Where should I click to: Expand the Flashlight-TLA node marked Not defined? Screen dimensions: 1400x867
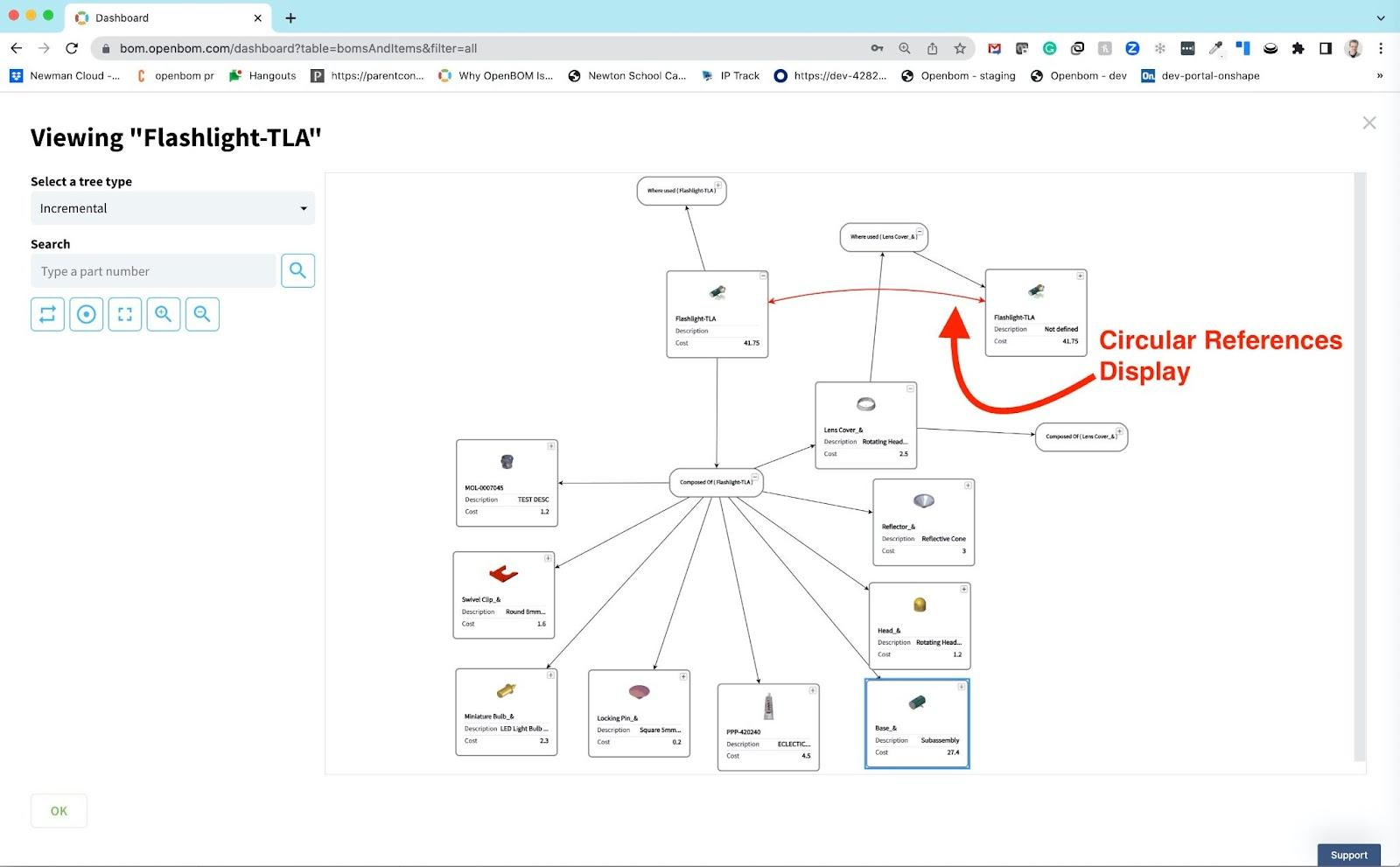(x=1081, y=276)
